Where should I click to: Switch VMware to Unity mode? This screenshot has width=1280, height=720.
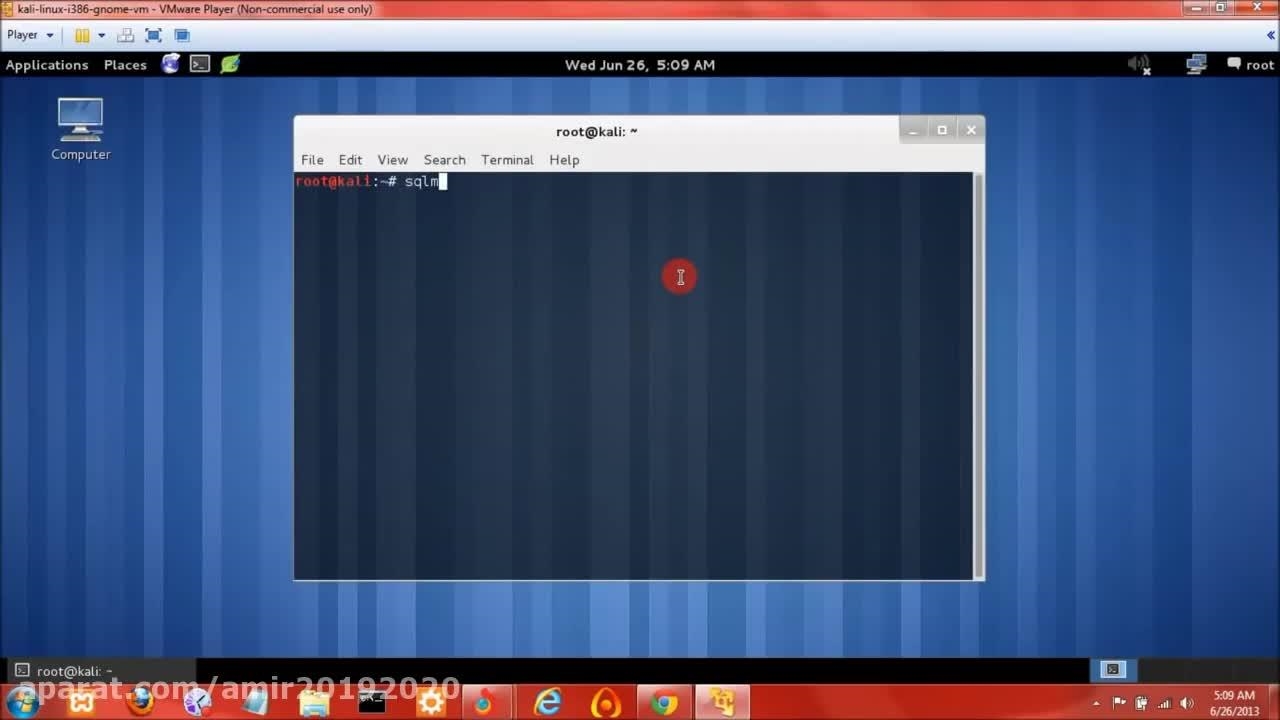(x=182, y=35)
